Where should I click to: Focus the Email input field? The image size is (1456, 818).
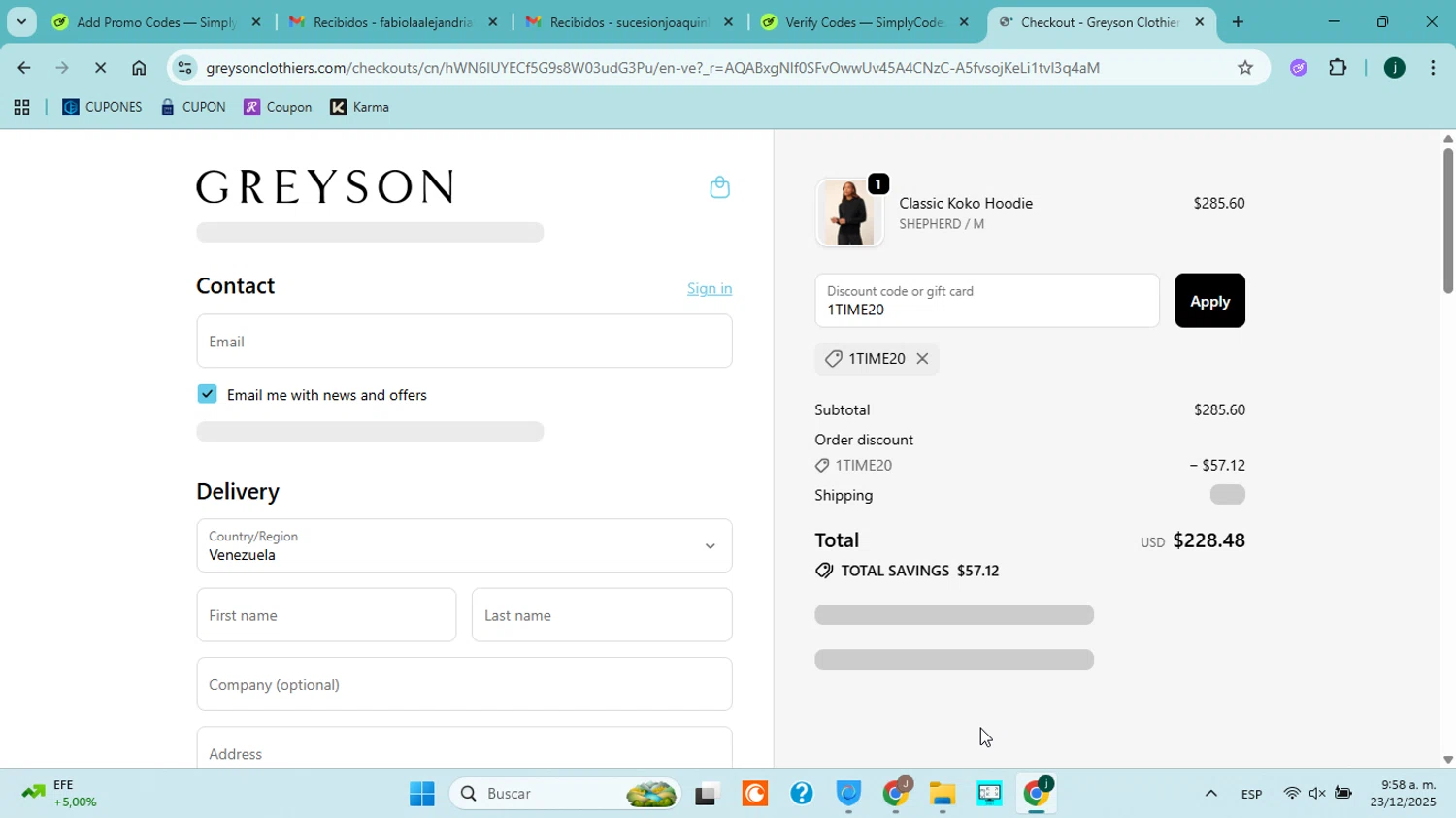[x=464, y=342]
